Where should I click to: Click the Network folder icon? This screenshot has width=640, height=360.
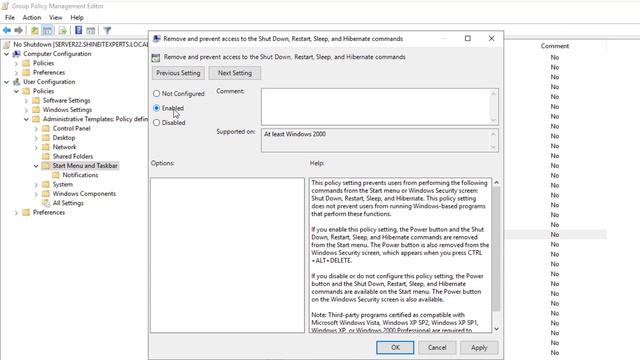click(46, 147)
